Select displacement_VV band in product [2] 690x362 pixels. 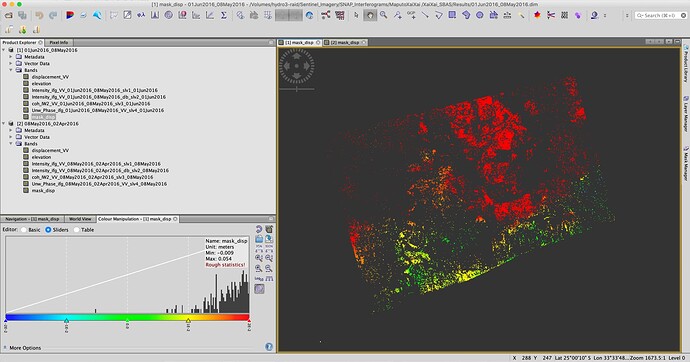(50, 150)
